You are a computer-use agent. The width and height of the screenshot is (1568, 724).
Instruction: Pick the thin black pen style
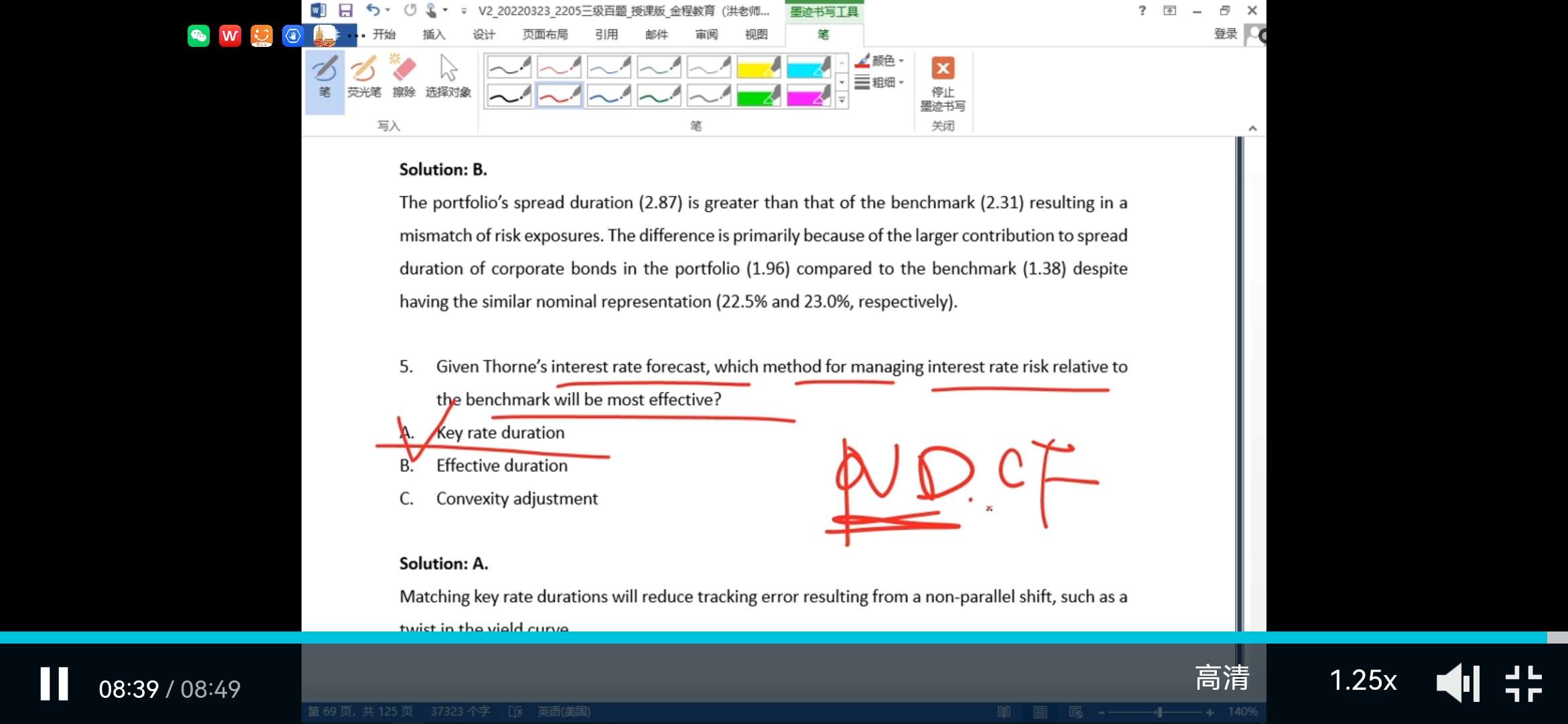509,67
